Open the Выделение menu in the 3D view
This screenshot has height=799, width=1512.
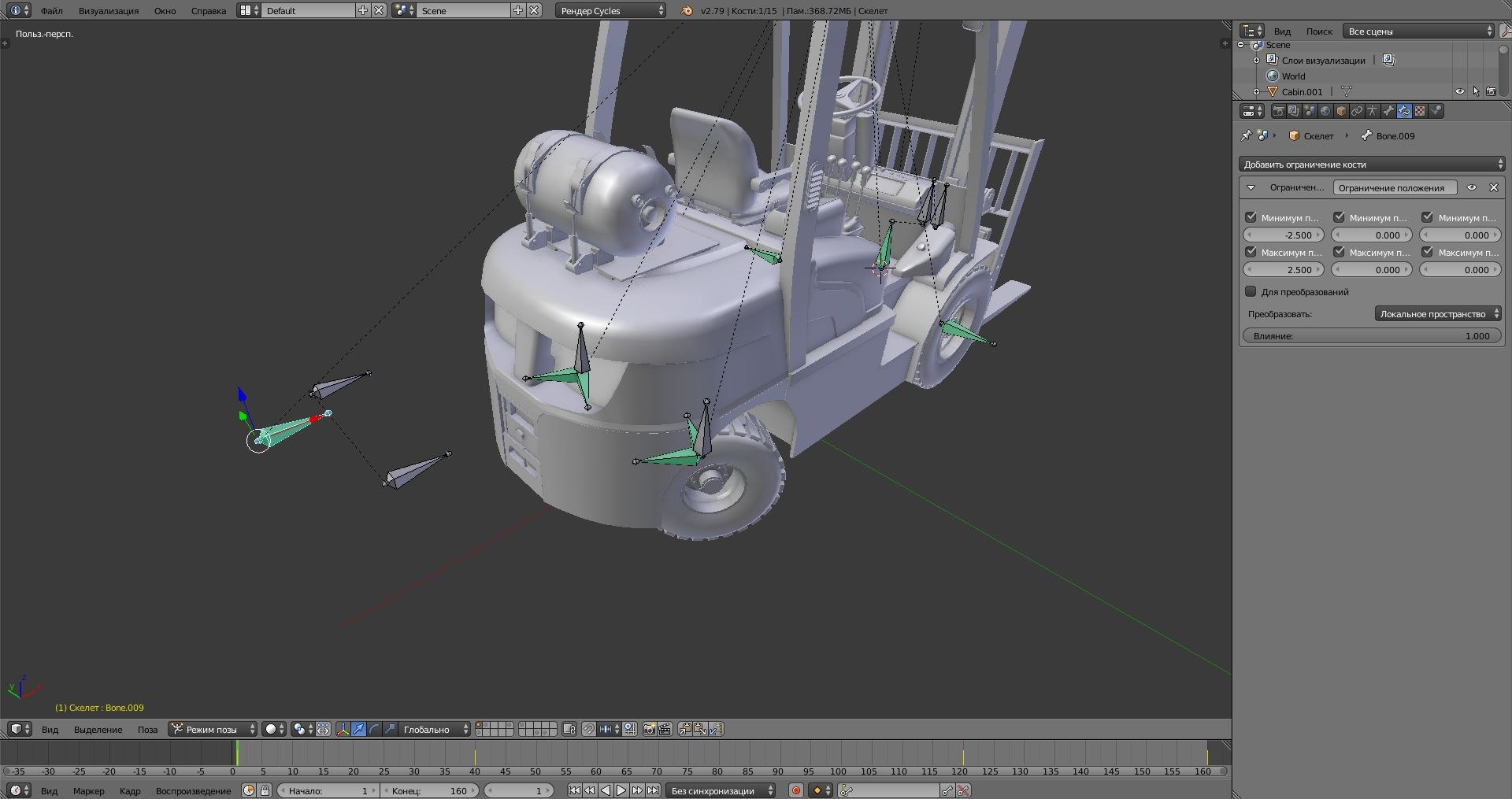coord(98,729)
